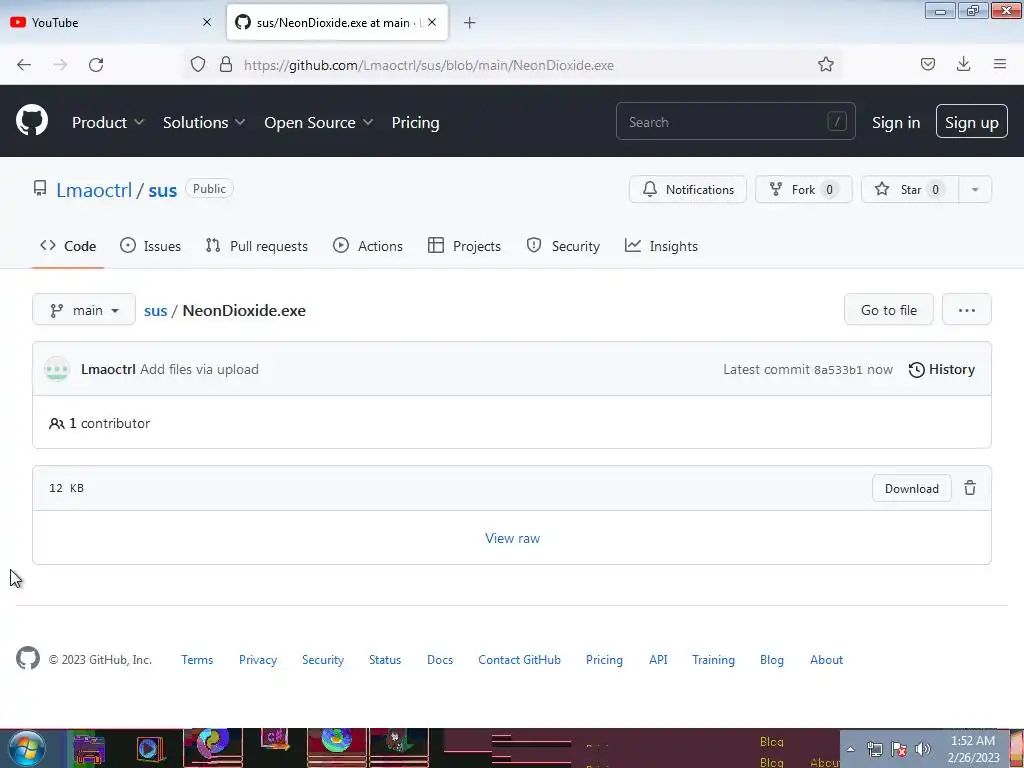The image size is (1024, 768).
Task: Open the Lmaoctrl user profile link
Action: (x=94, y=190)
